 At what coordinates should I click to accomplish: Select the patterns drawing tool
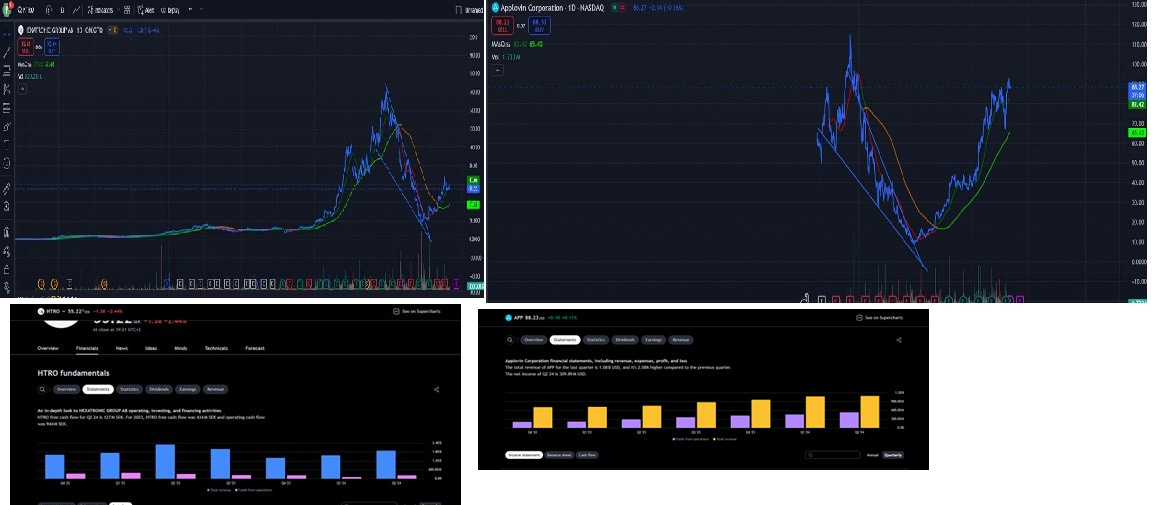point(7,89)
